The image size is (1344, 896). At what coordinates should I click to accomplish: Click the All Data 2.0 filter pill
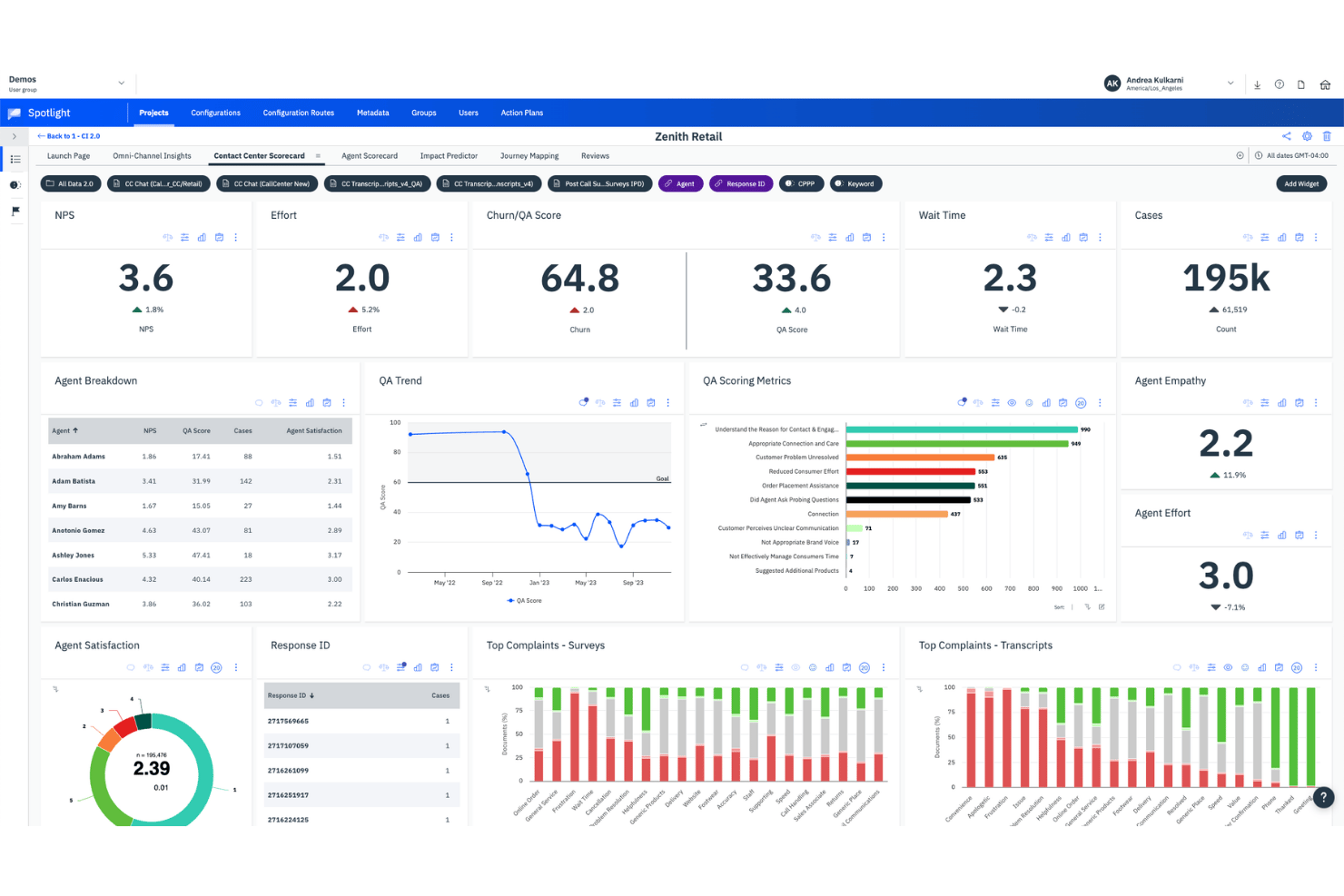pos(71,183)
